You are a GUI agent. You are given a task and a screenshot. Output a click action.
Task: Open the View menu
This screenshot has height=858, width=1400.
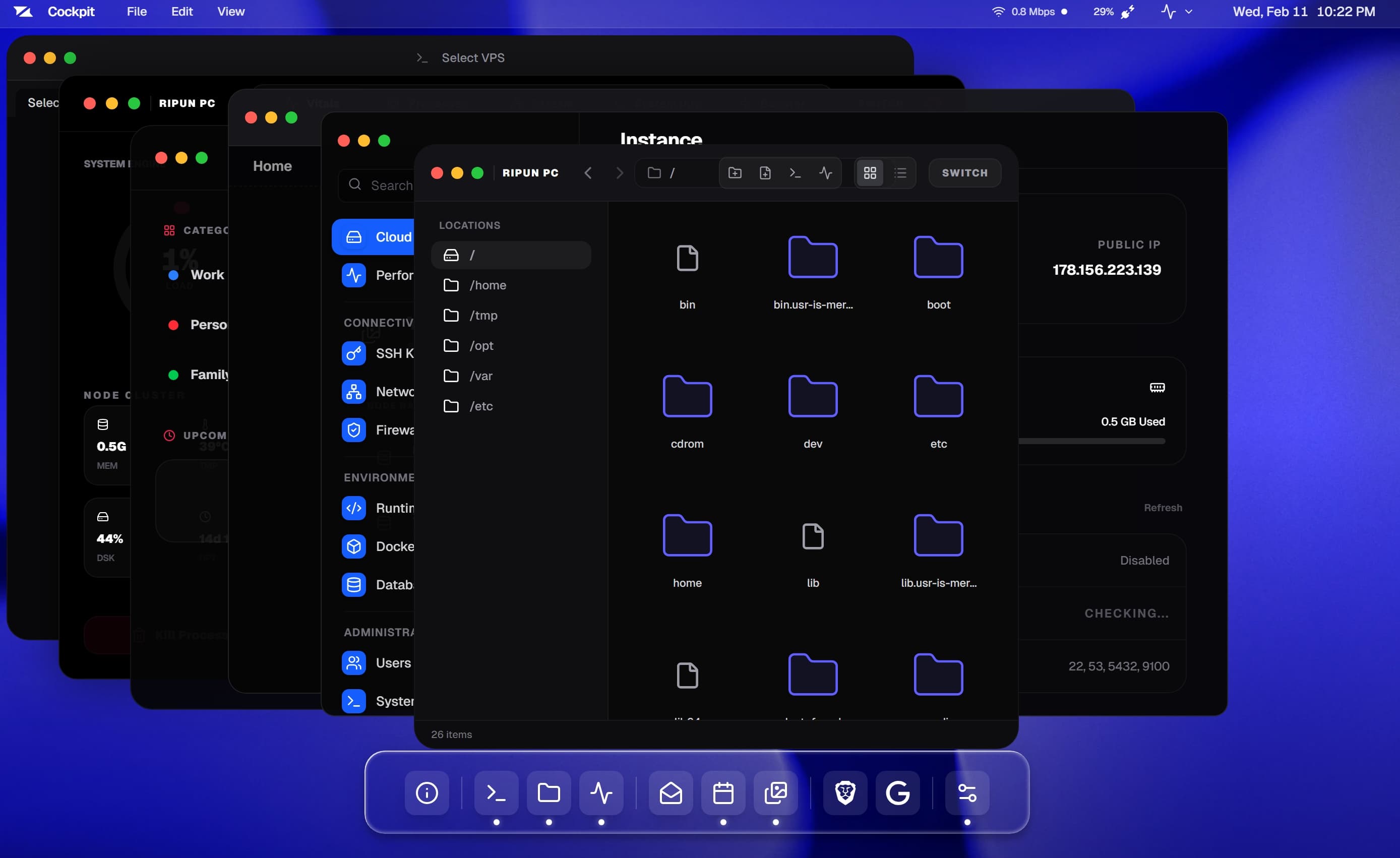(x=231, y=12)
